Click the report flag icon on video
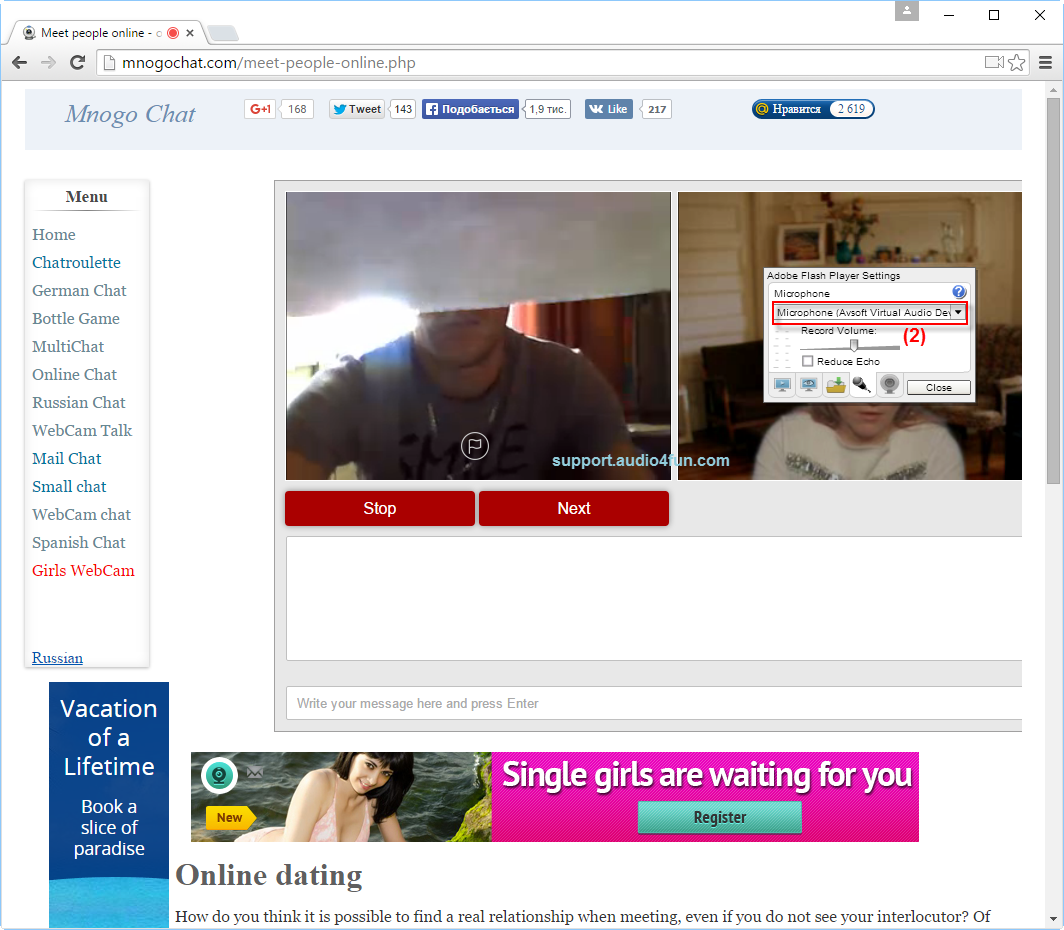Screen dimensions: 1064x930 click(x=474, y=446)
